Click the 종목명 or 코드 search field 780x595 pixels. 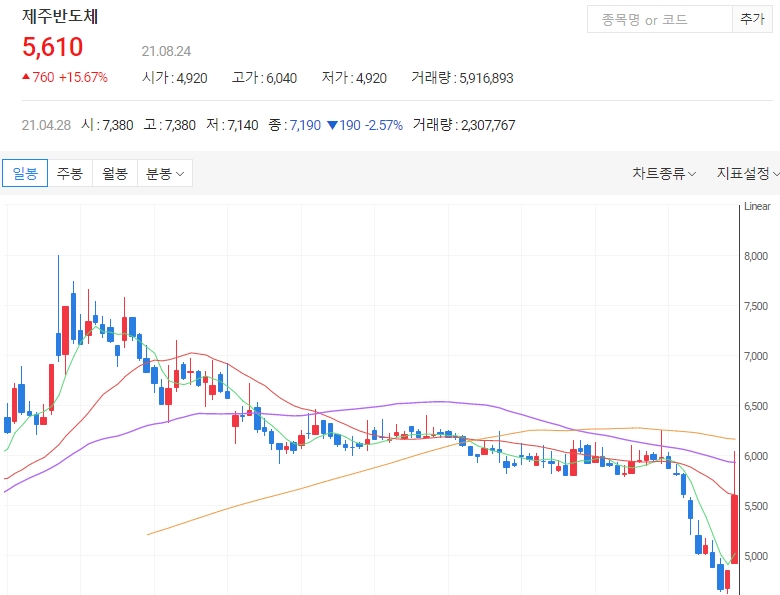point(660,19)
